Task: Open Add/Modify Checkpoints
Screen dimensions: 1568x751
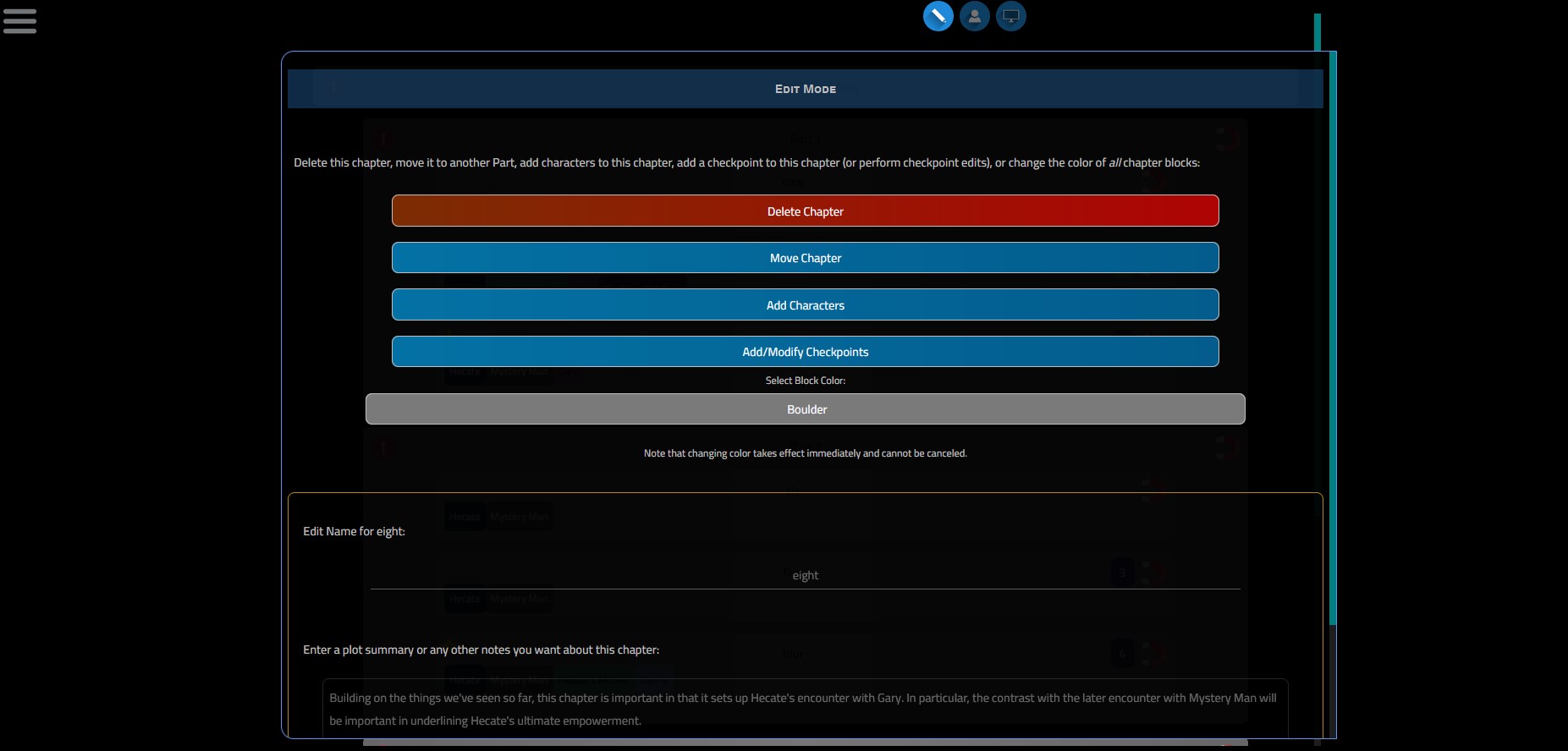Action: [805, 352]
